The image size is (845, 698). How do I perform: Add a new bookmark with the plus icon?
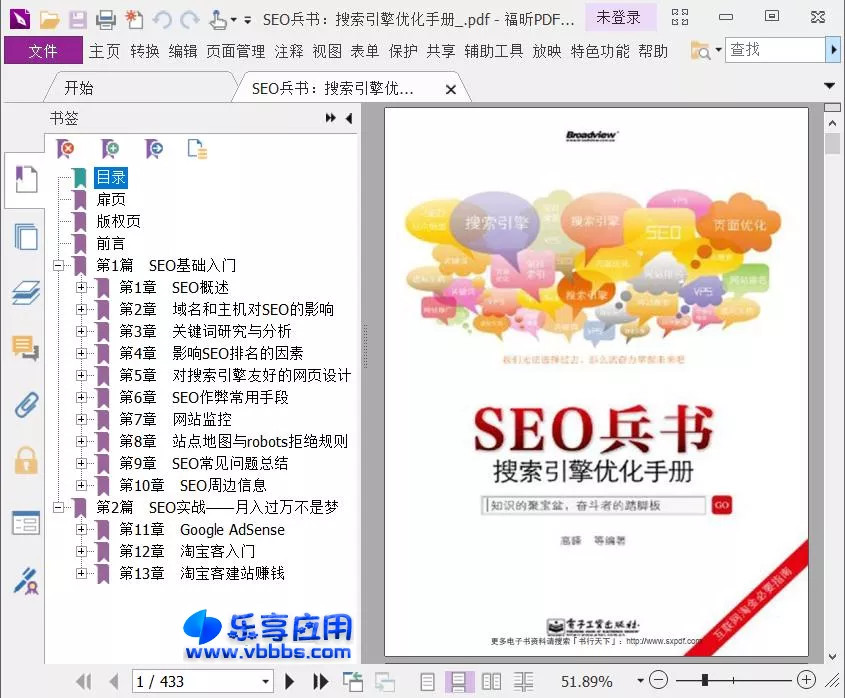111,147
